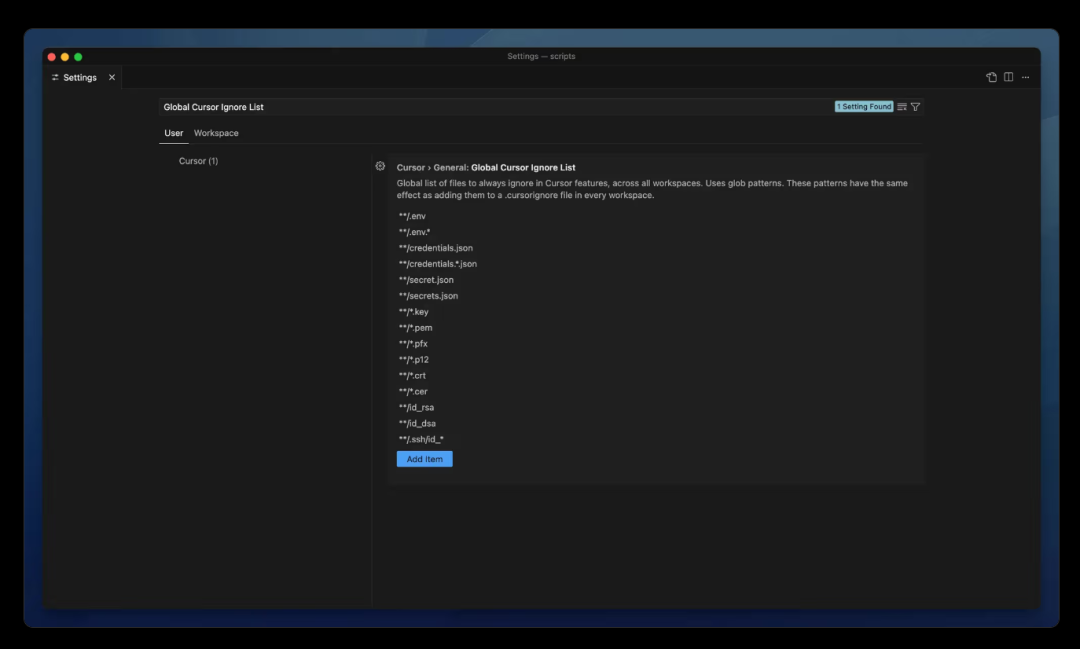Select the **/*.pfx entry
The height and width of the screenshot is (649, 1080).
click(413, 343)
